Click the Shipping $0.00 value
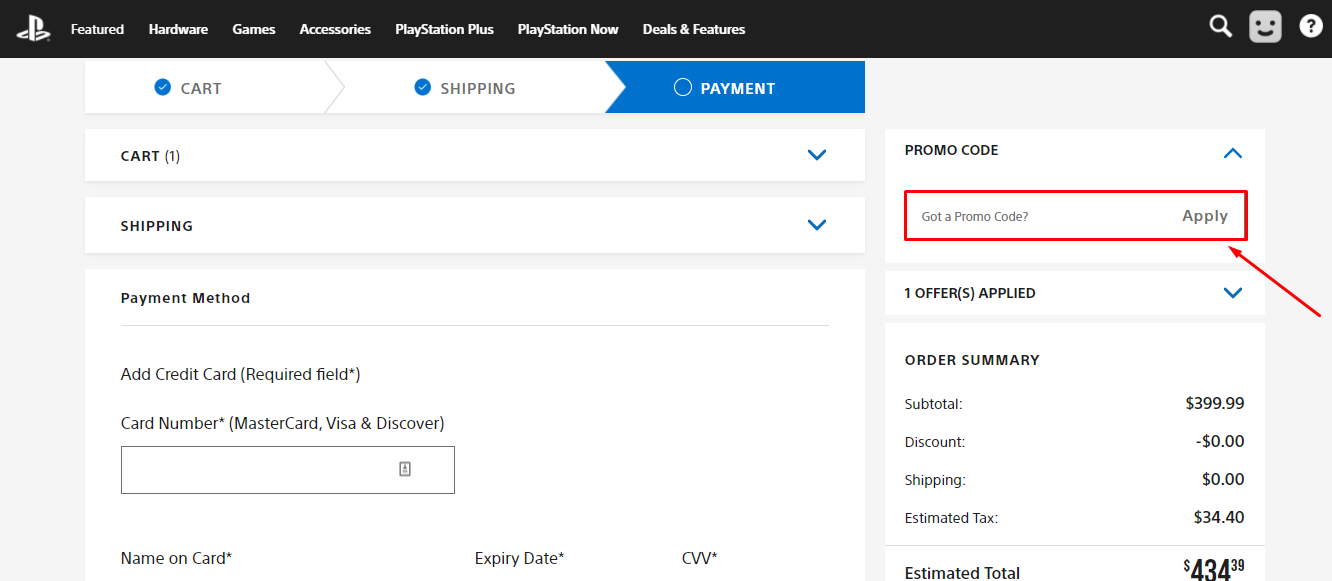 [1223, 479]
